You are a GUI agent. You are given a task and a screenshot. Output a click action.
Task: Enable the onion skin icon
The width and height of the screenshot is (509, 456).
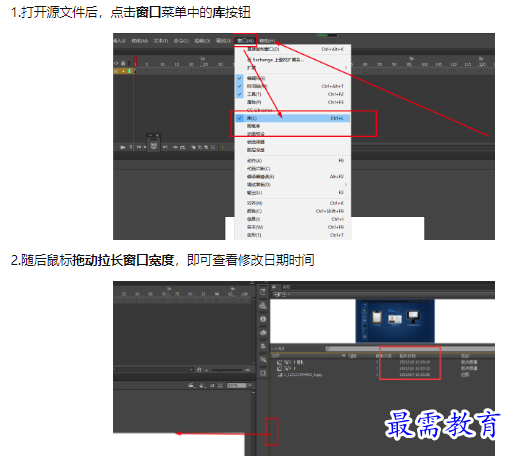click(193, 147)
